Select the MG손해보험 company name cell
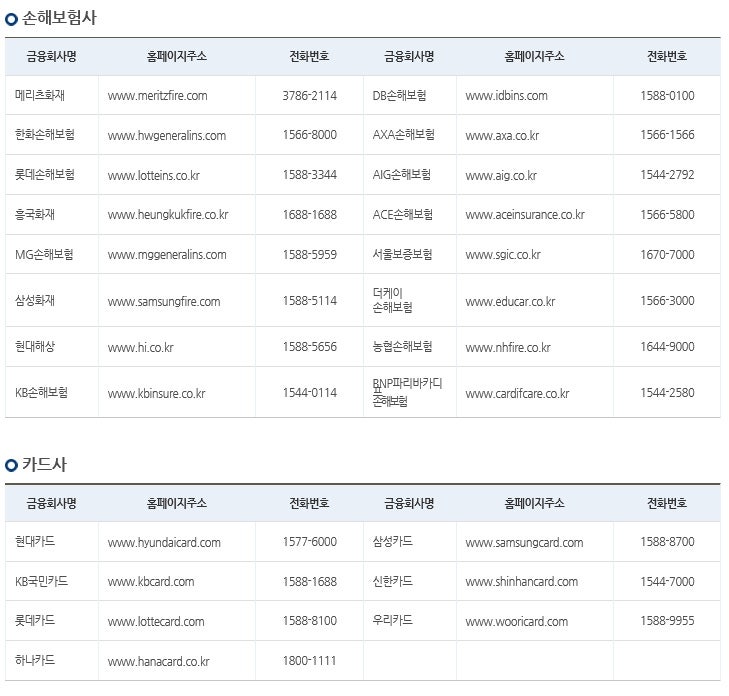729x696 pixels. point(52,254)
